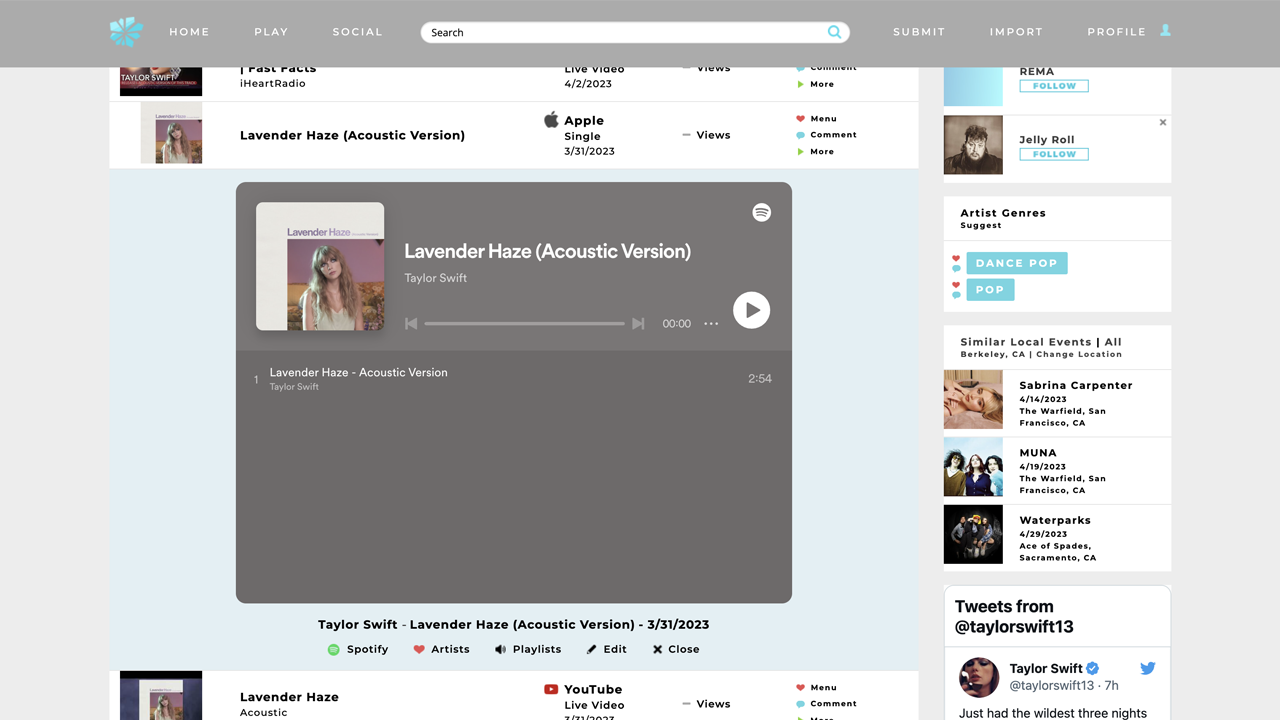1280x720 pixels.
Task: Click the Twitter bird icon
Action: click(1148, 668)
